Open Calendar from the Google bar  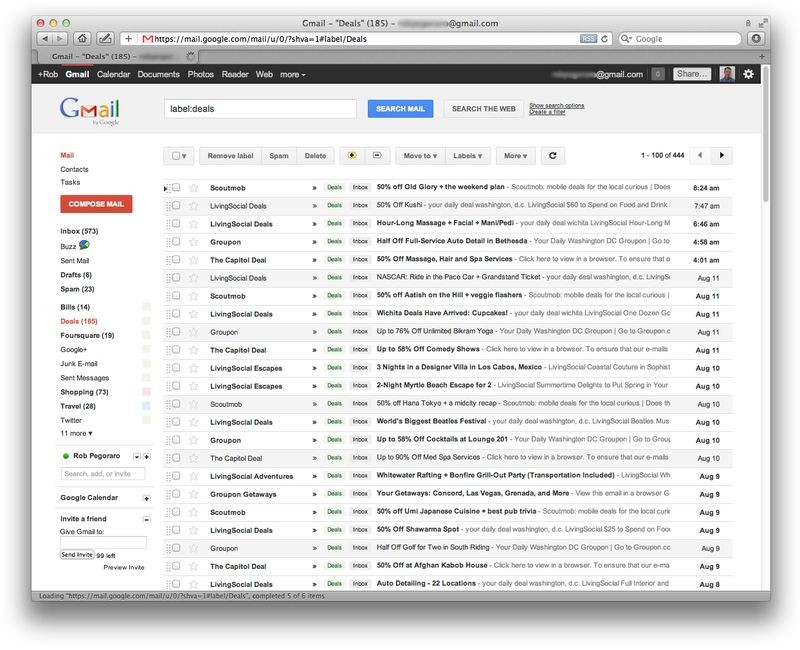[113, 74]
